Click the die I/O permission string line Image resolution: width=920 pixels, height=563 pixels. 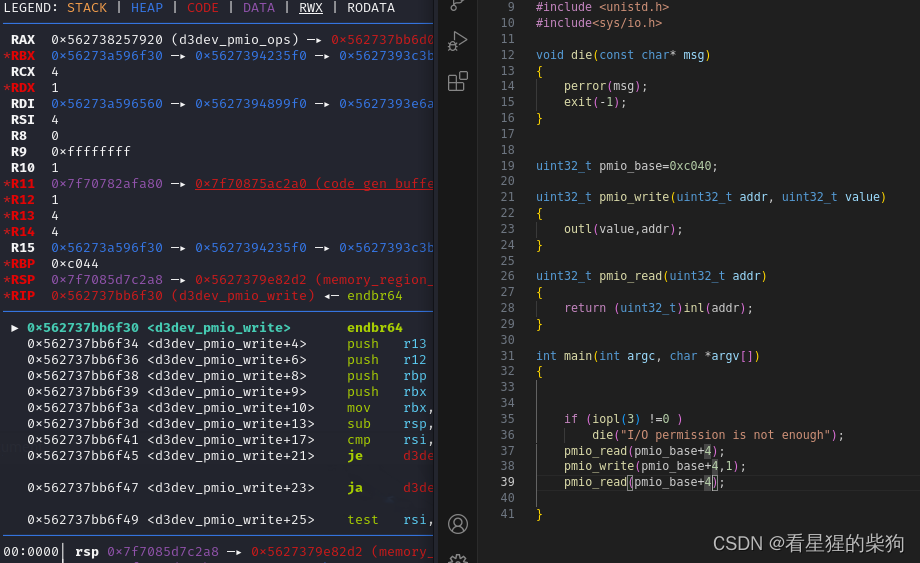(x=718, y=435)
